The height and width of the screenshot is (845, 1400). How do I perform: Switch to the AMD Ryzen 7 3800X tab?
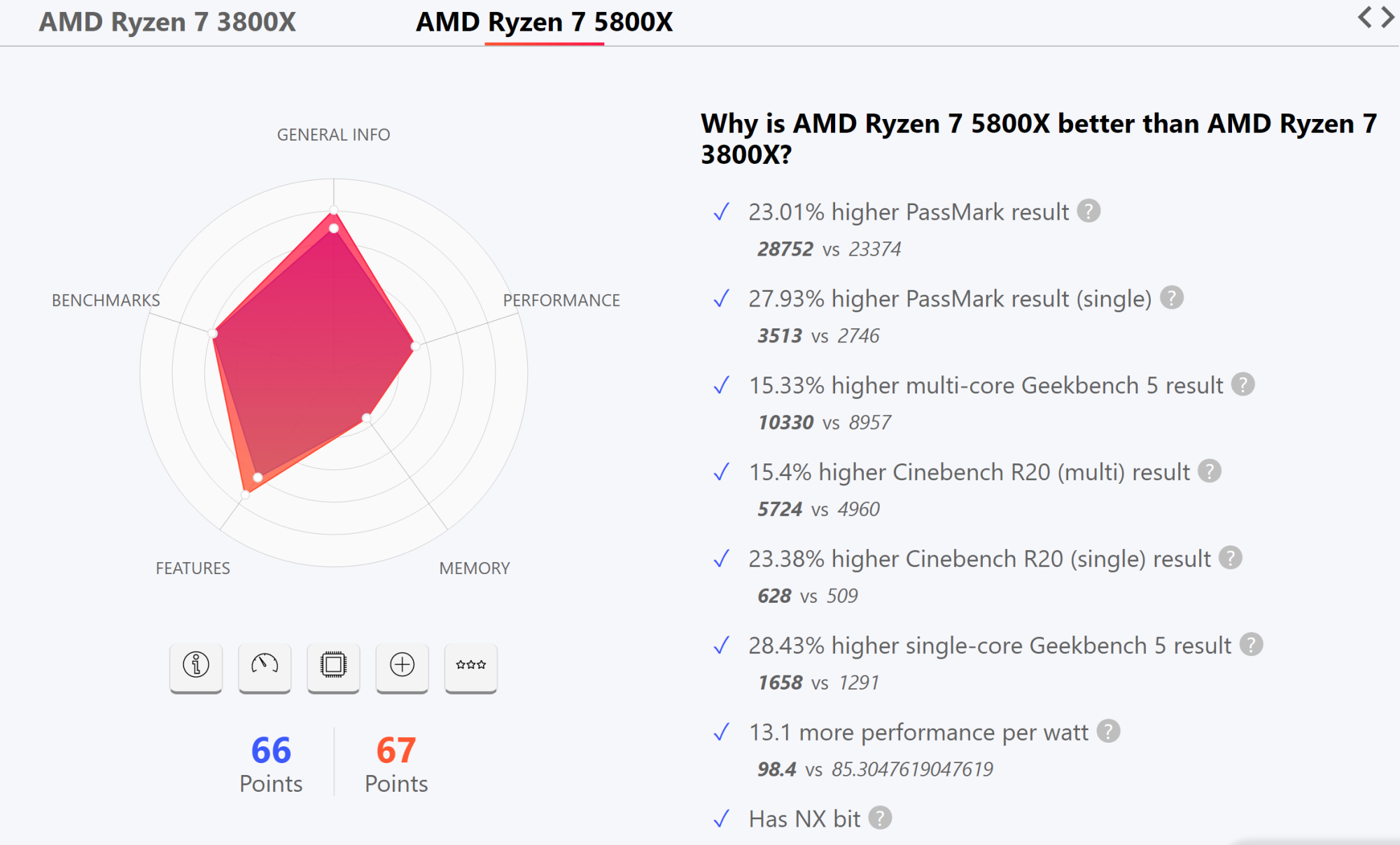coord(167,22)
